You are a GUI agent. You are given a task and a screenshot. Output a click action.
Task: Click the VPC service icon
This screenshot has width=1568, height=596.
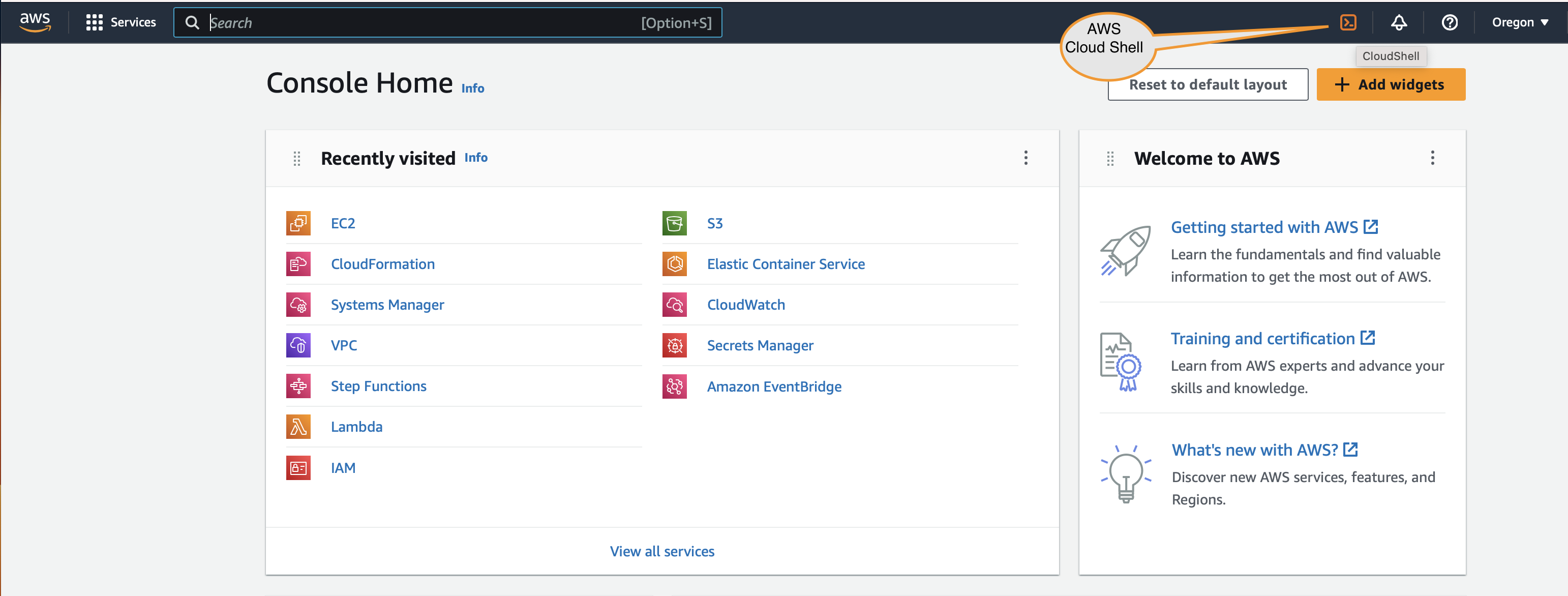click(x=298, y=345)
